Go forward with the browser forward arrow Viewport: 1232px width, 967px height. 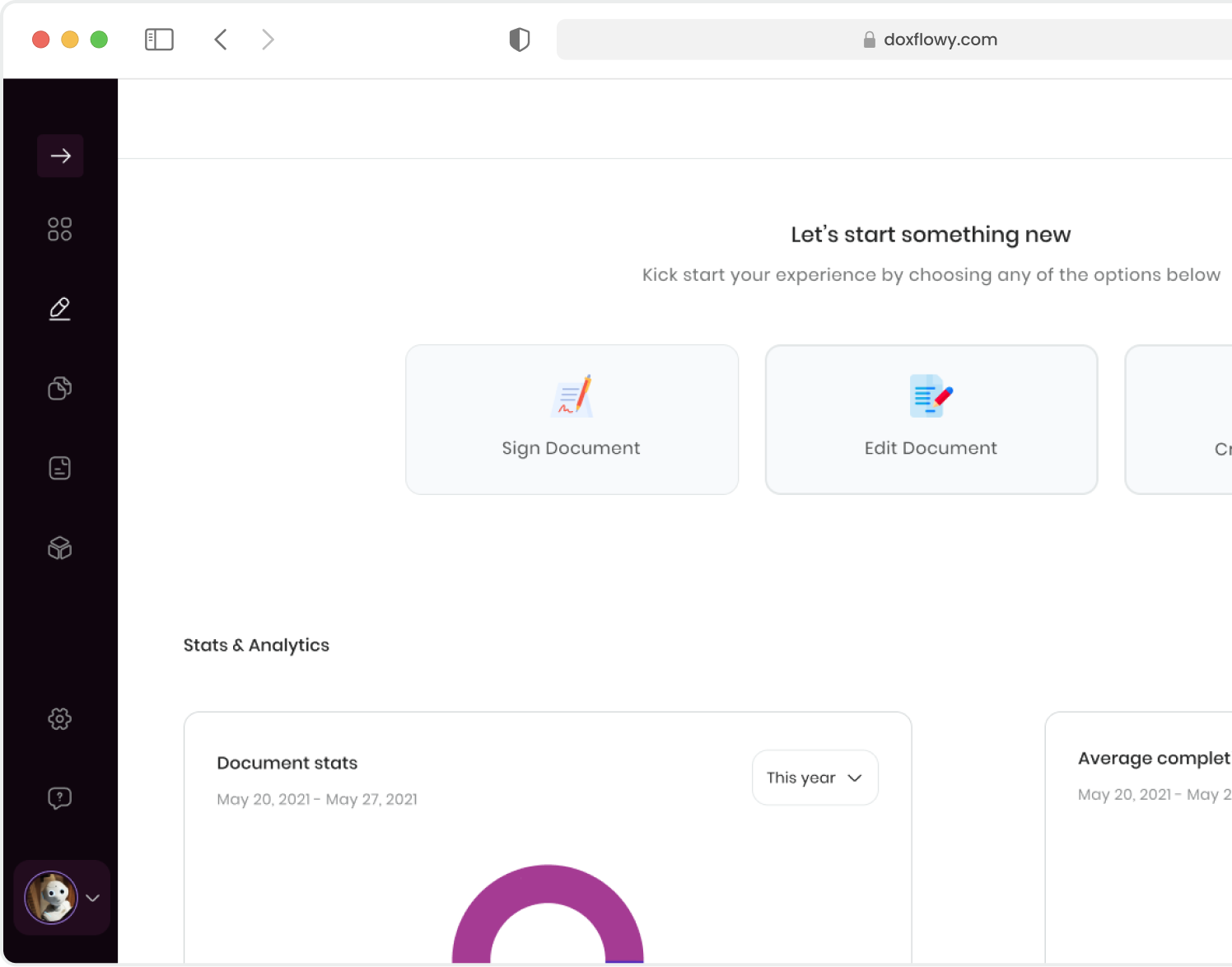(268, 40)
